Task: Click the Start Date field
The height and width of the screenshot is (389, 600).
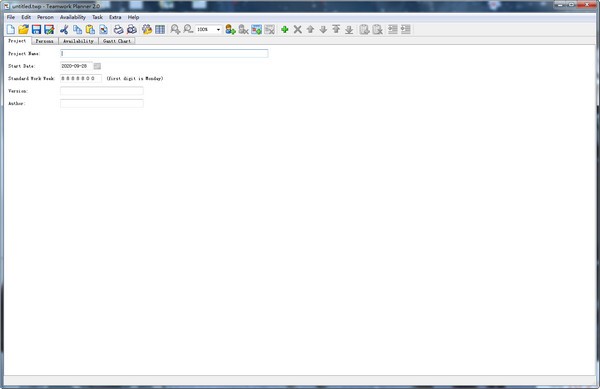Action: click(76, 66)
